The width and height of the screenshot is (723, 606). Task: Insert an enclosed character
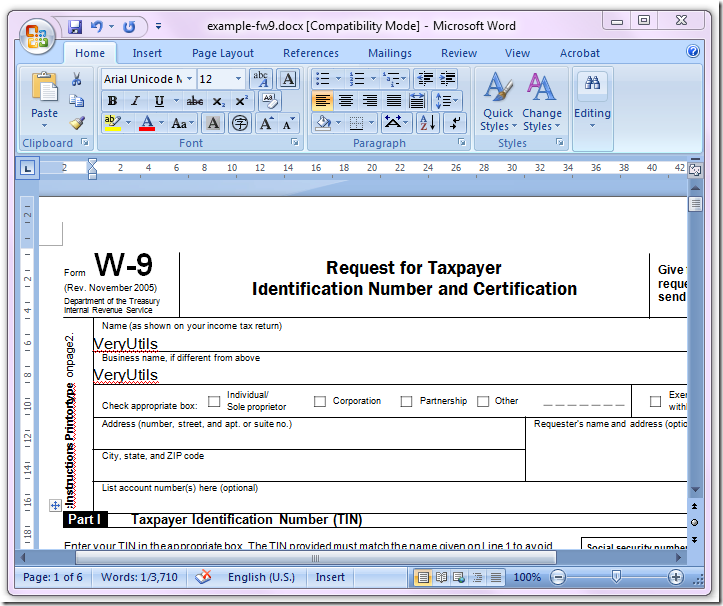tap(240, 123)
